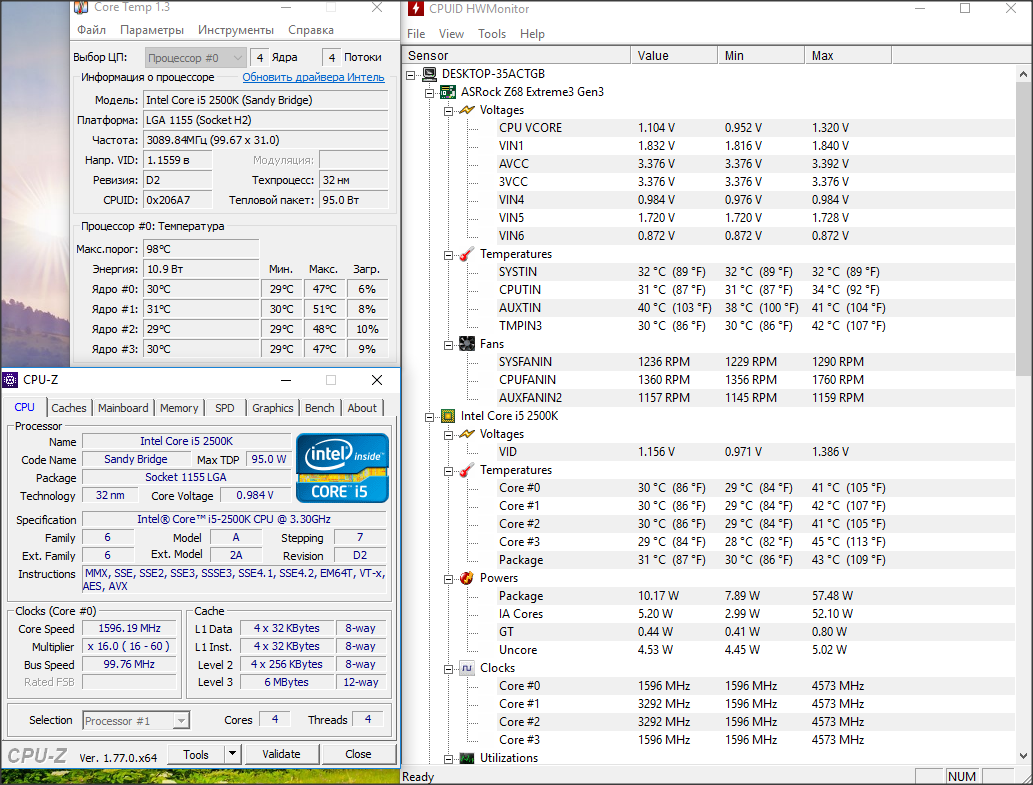Screen dimensions: 1033x785
Task: Switch to the Caches tab in CPU-Z
Action: [x=69, y=408]
